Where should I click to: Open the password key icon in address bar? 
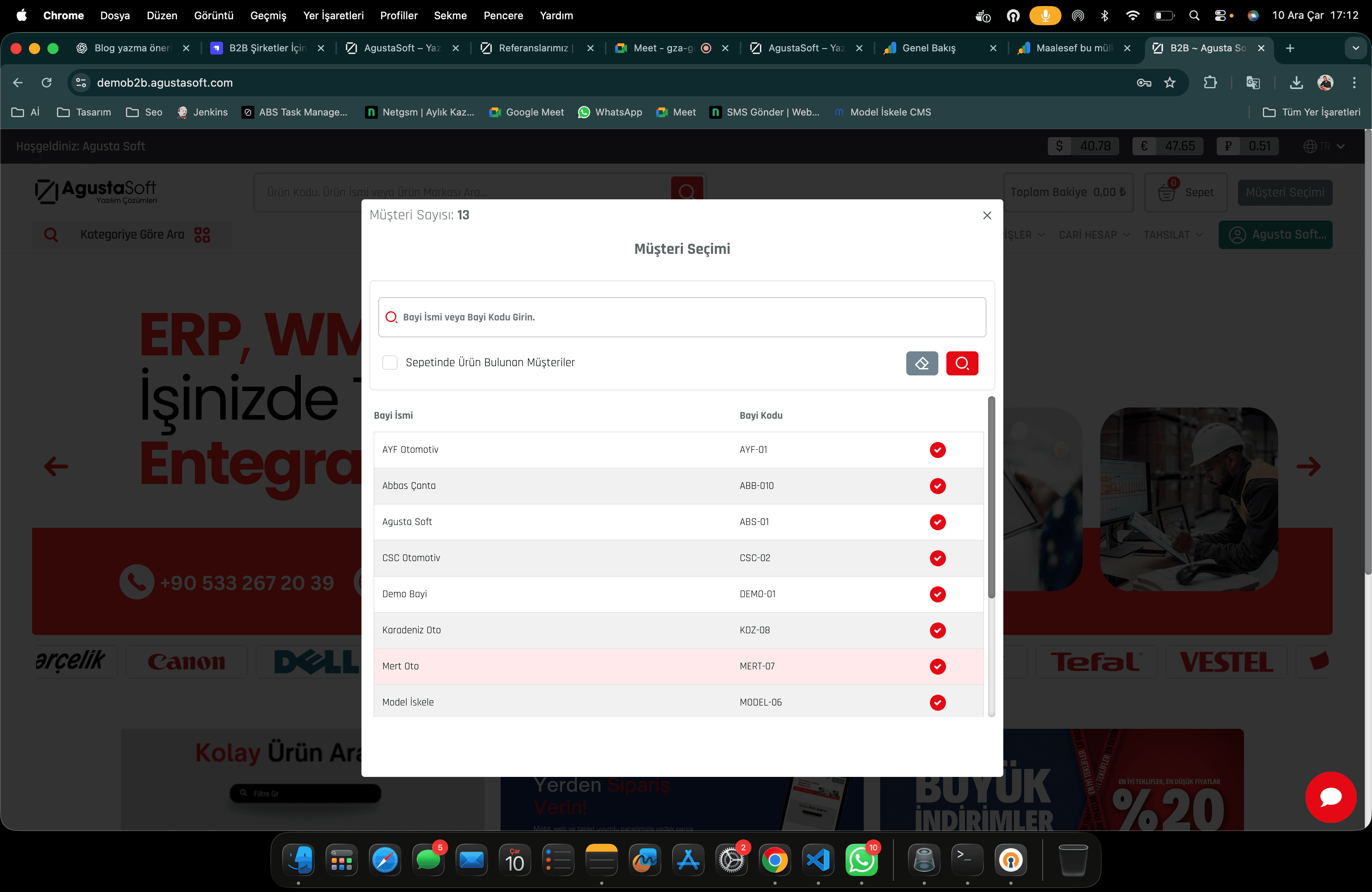pos(1144,83)
